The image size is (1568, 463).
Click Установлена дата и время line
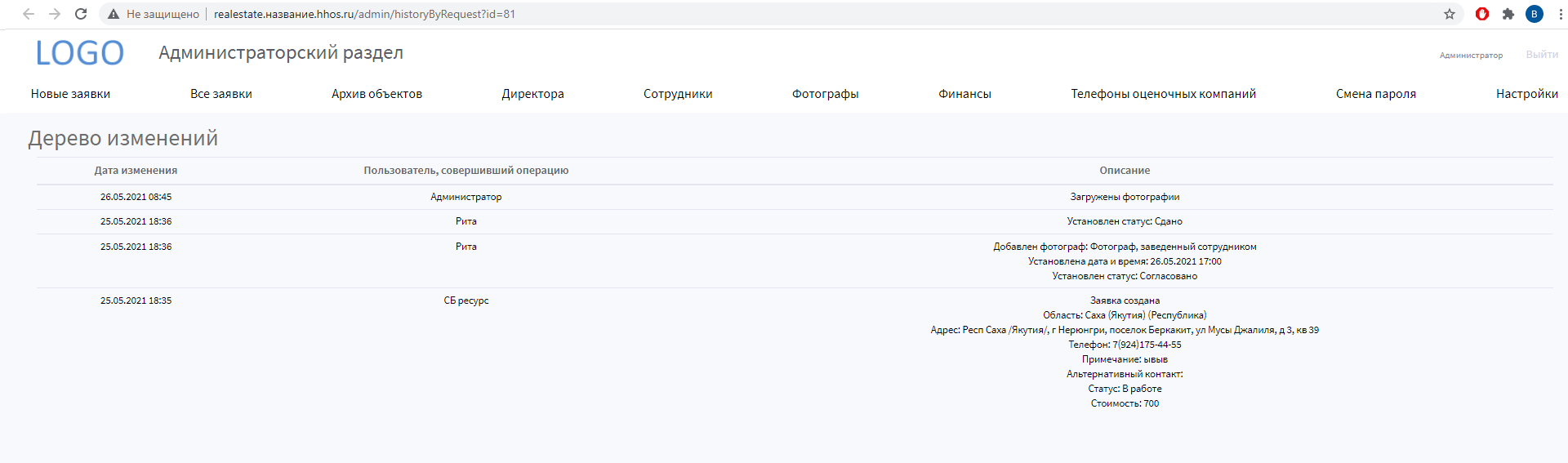(x=1125, y=261)
